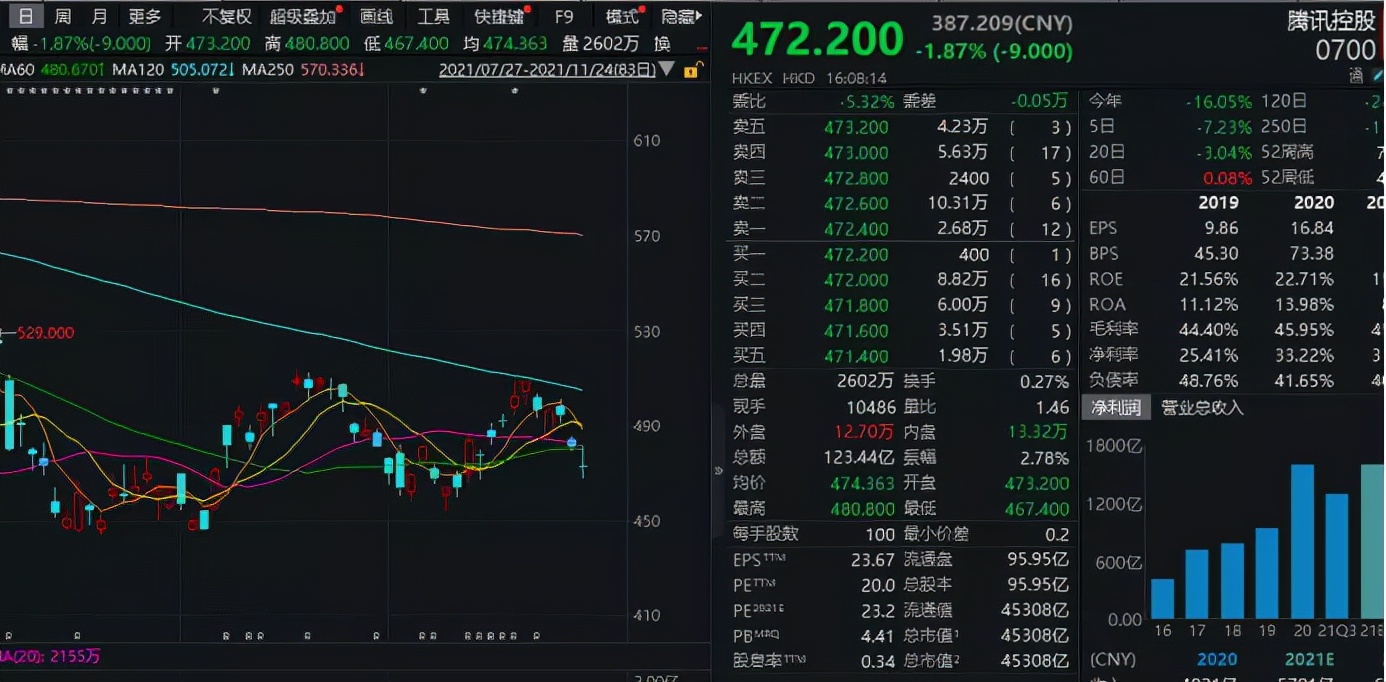This screenshot has width=1386, height=682.
Task: Click the panel collapse arrows beside the quote list
Action: tap(718, 472)
